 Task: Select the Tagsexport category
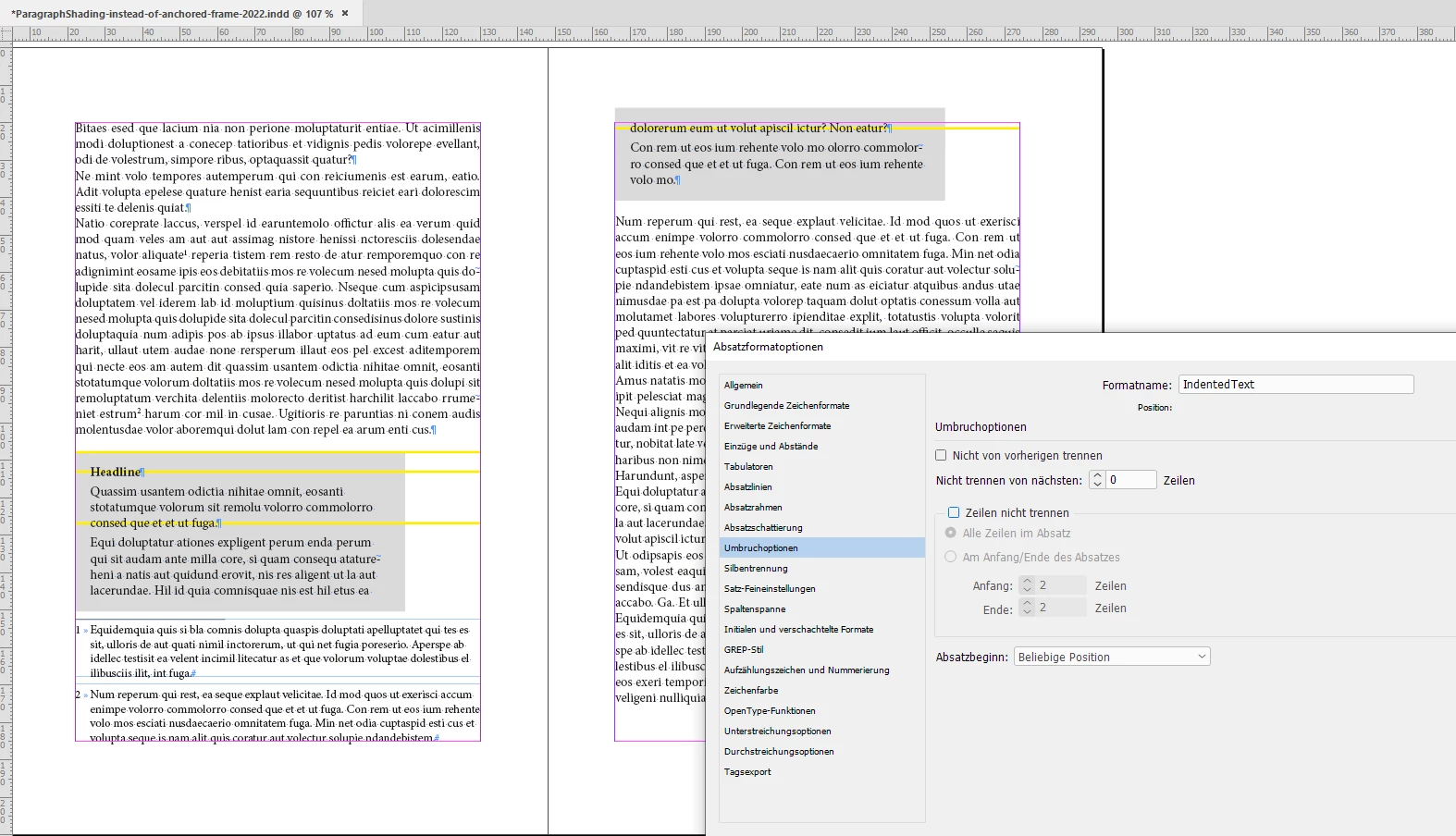point(821,771)
